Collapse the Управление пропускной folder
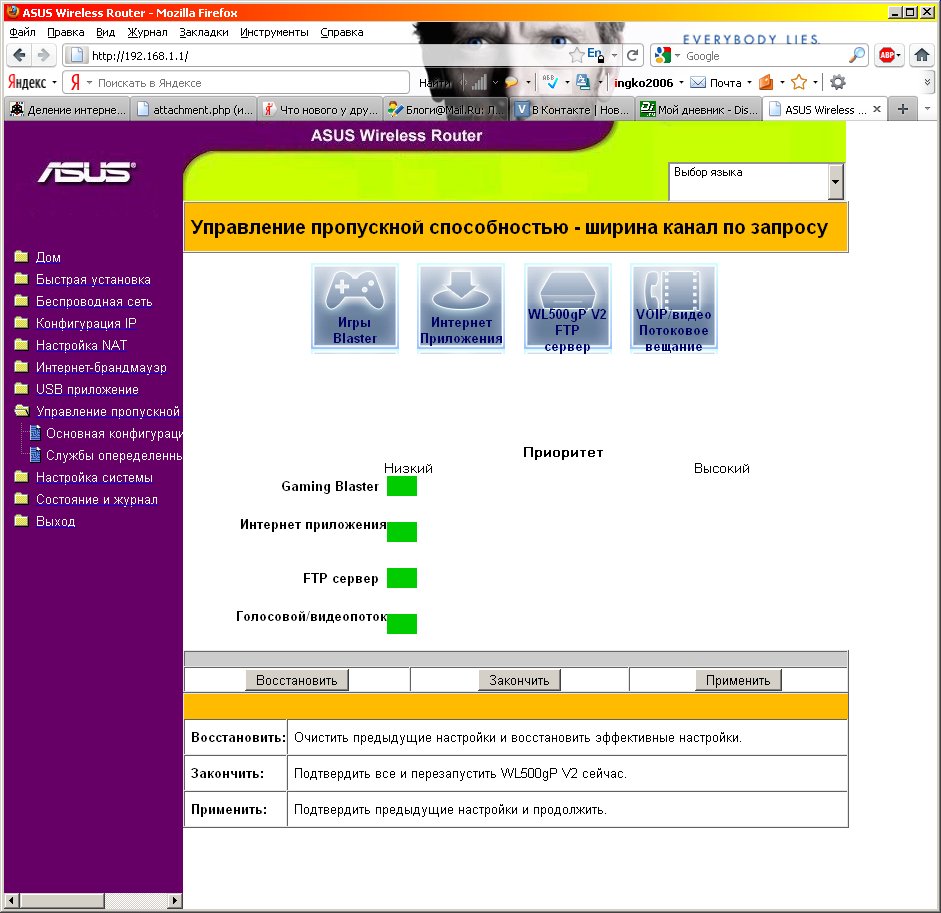The width and height of the screenshot is (941, 913). pos(21,411)
